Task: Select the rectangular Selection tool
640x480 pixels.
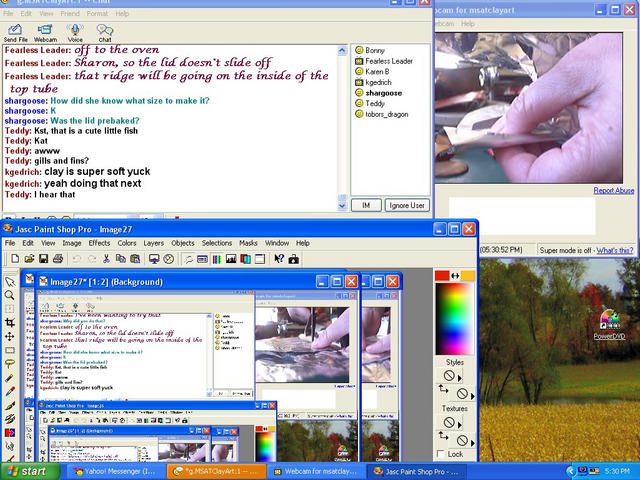Action: [10, 350]
